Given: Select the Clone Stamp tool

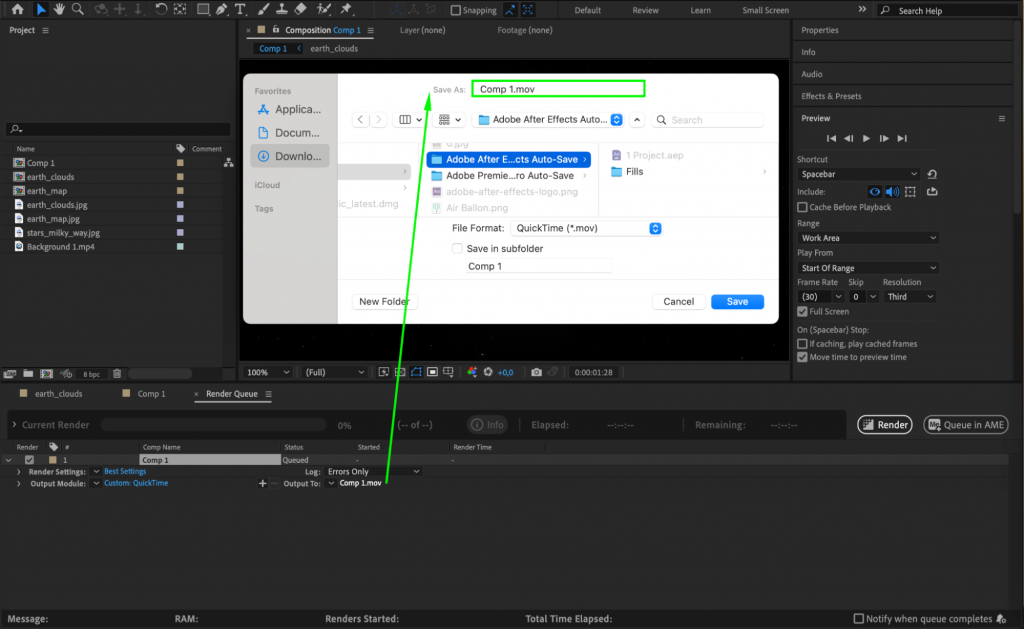Looking at the screenshot, I should pyautogui.click(x=283, y=10).
